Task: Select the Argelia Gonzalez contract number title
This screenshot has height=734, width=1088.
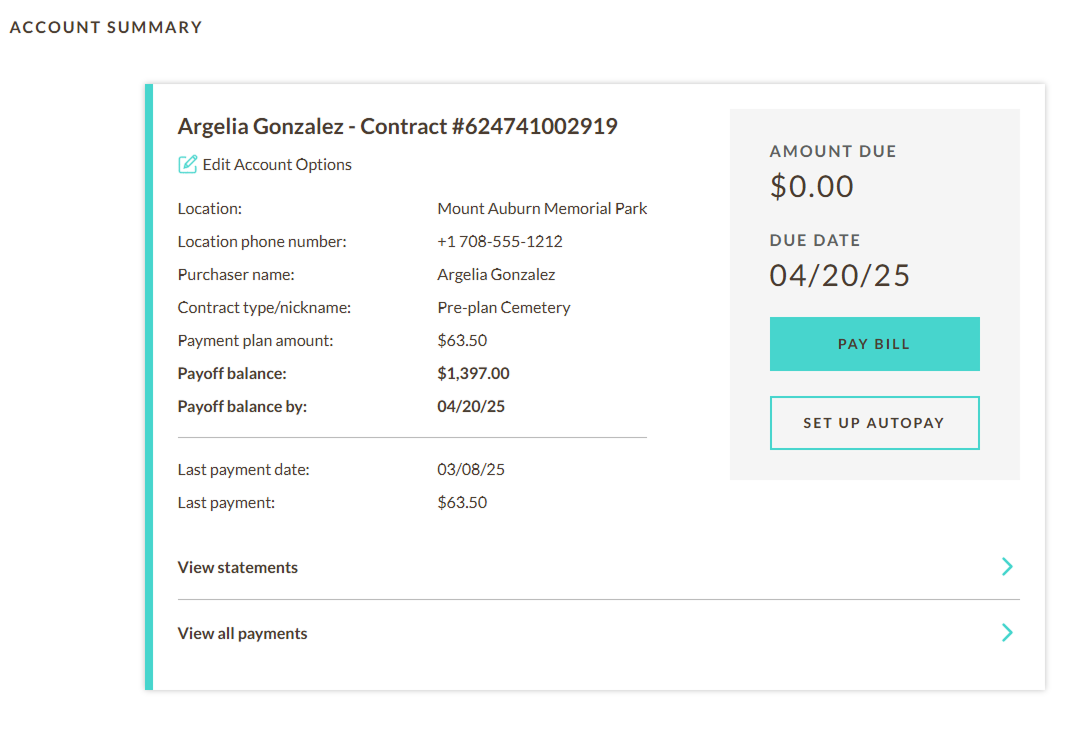Action: pyautogui.click(x=397, y=126)
